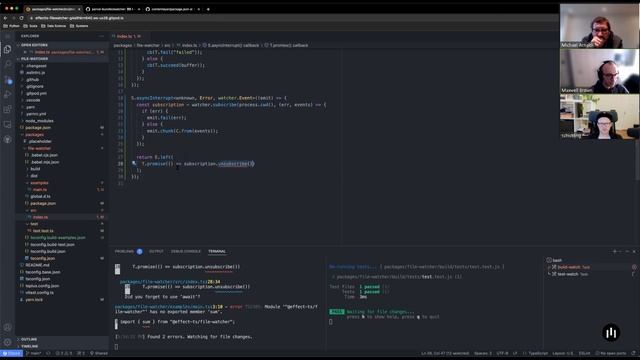Click the Spaces indentation status item
The width and height of the screenshot is (640, 360).
[x=483, y=353]
